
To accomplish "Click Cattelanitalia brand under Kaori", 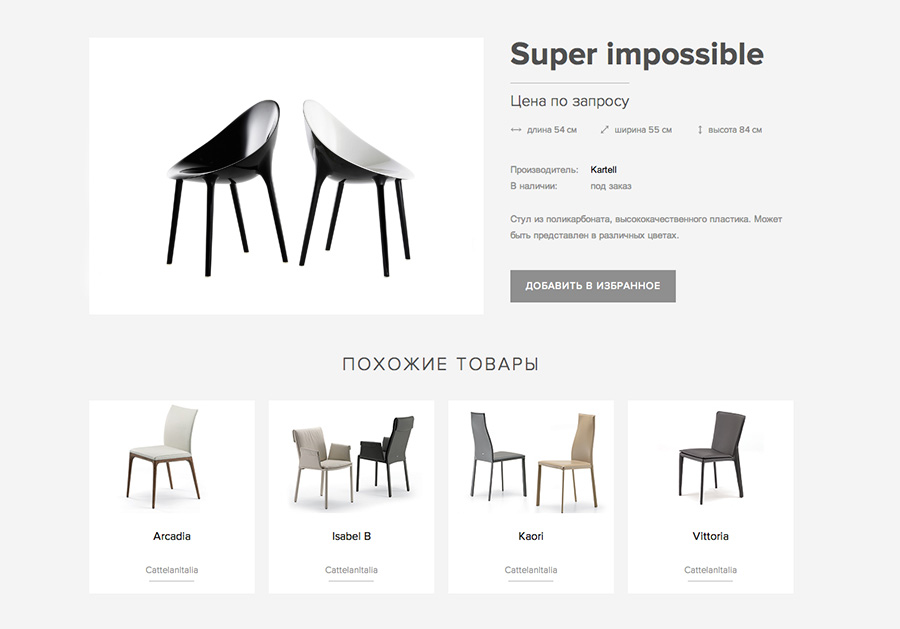I will click(531, 570).
